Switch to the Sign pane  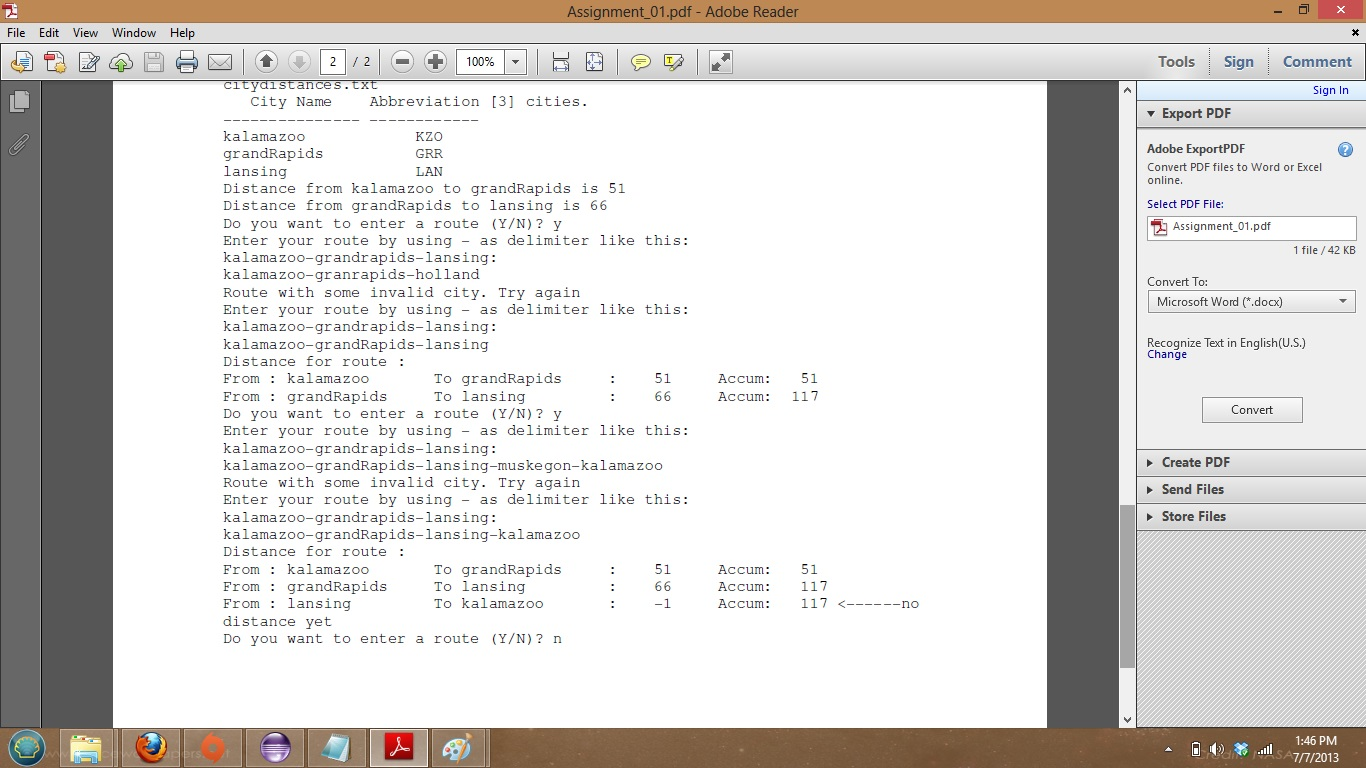(1238, 62)
